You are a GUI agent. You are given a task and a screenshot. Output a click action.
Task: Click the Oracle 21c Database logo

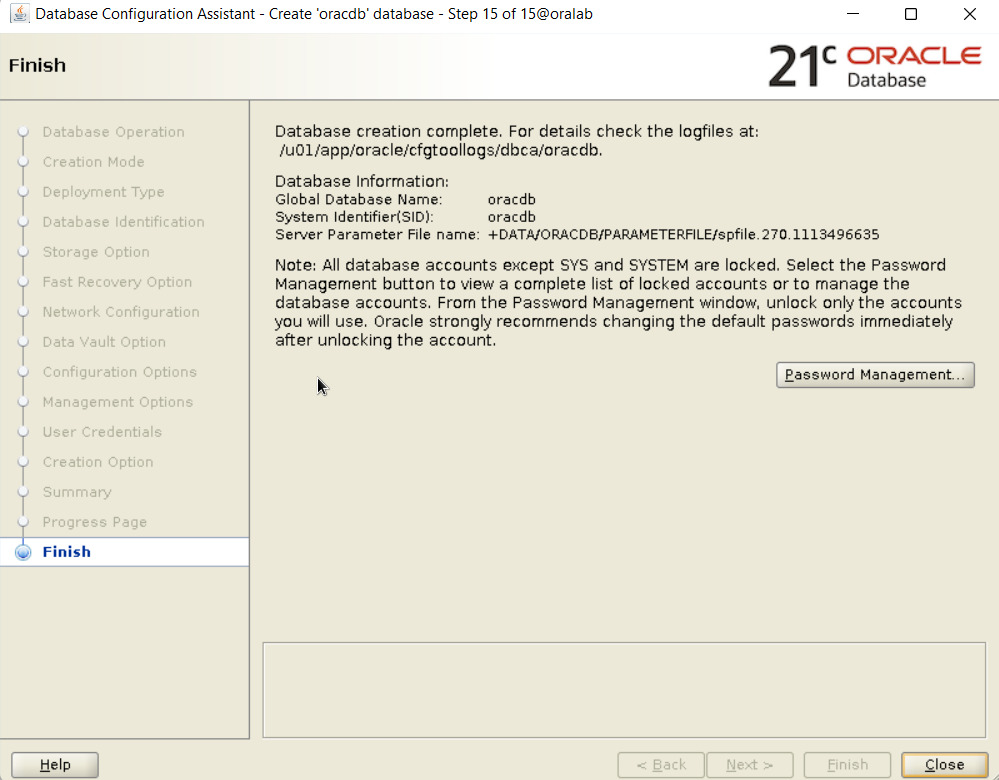tap(874, 66)
